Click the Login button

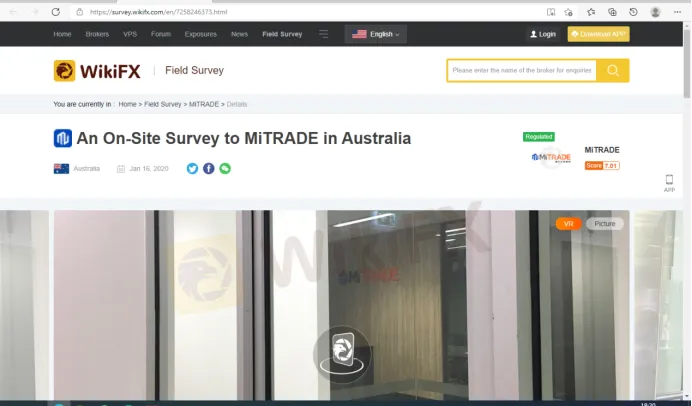tap(543, 34)
